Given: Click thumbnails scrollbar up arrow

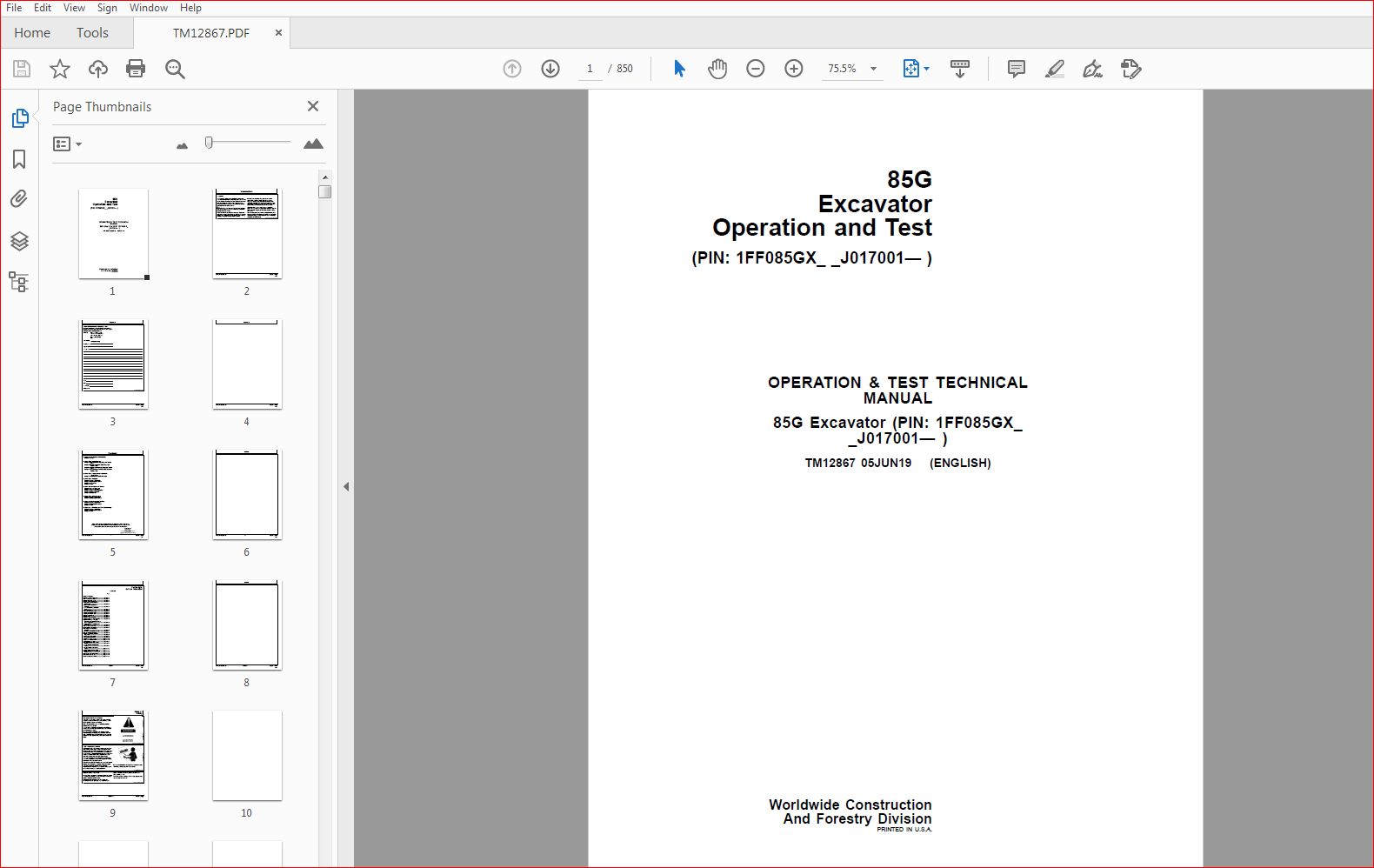Looking at the screenshot, I should (325, 177).
